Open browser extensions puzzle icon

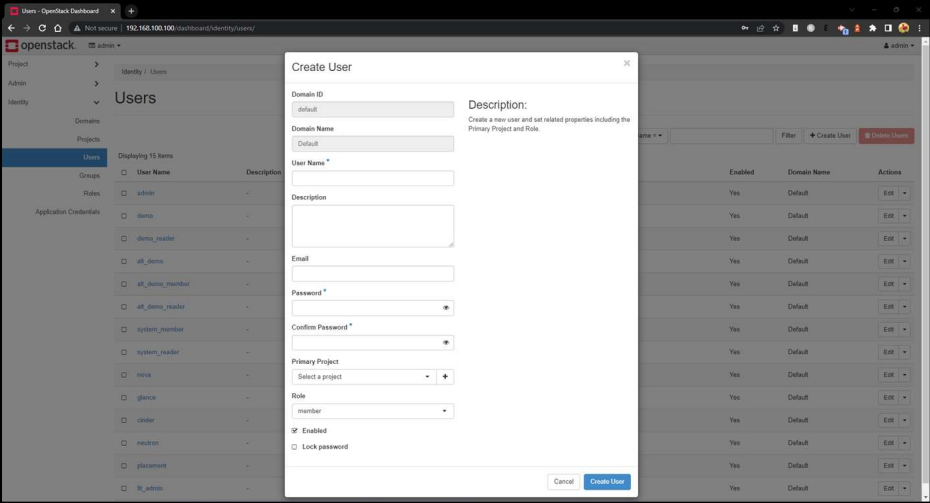click(872, 28)
